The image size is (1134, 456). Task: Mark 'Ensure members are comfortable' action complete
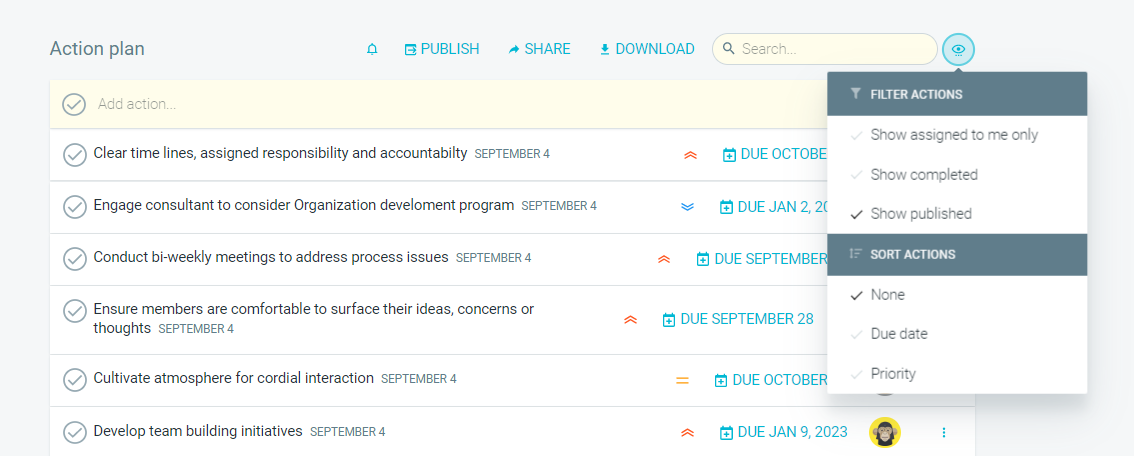click(74, 311)
